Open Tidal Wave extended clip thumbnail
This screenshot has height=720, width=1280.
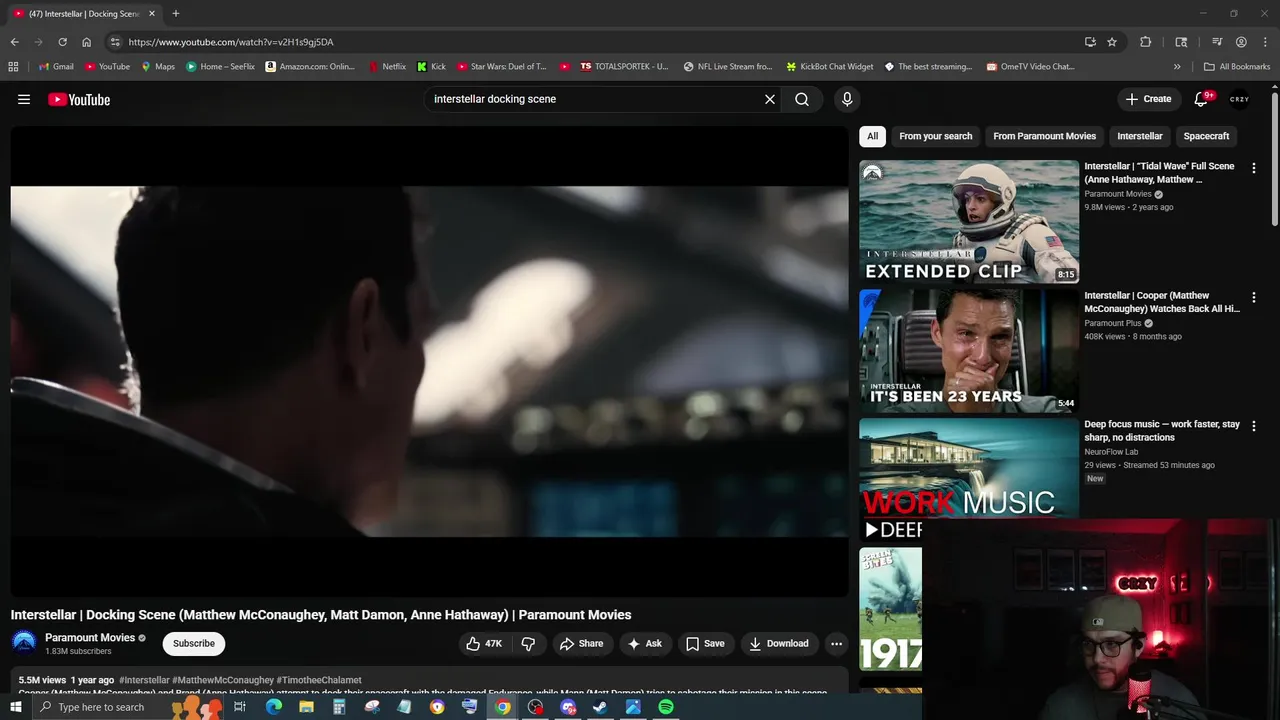969,222
